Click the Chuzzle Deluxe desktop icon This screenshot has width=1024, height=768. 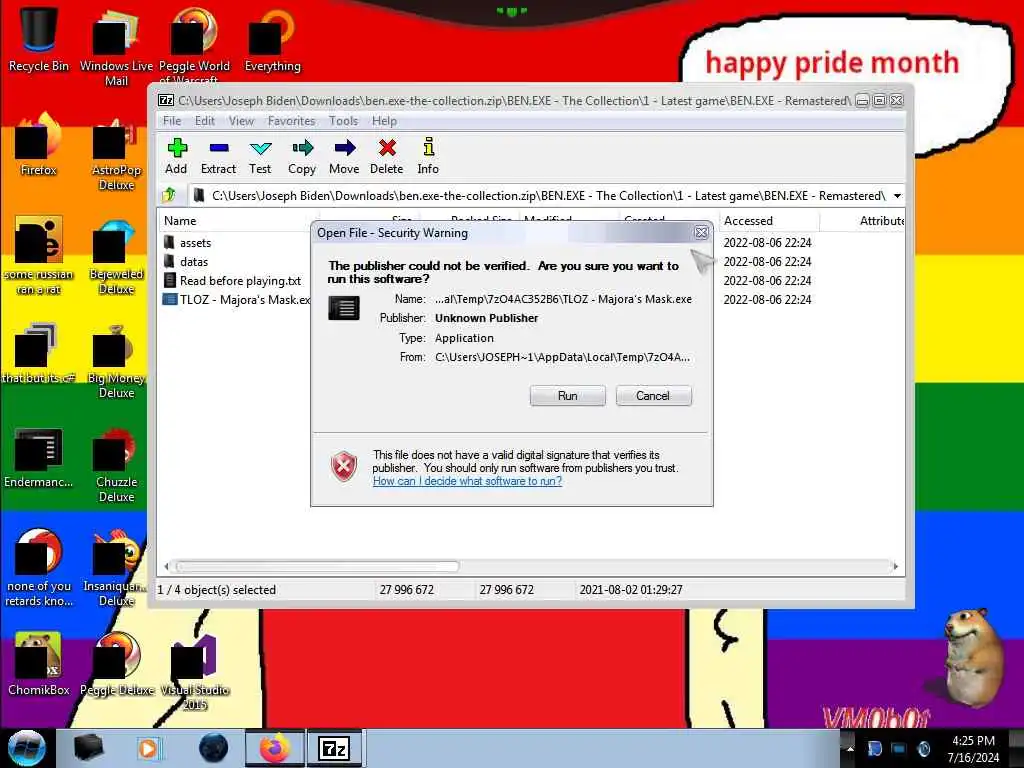(116, 464)
